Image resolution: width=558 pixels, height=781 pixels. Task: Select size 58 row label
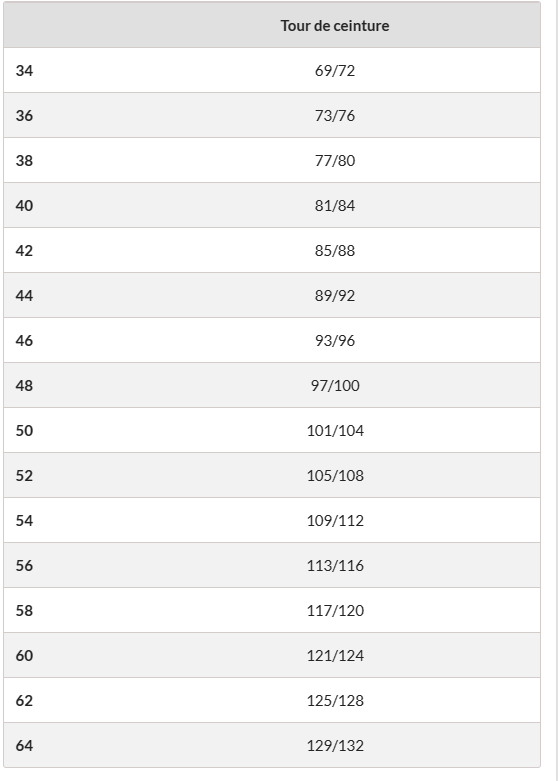24,611
